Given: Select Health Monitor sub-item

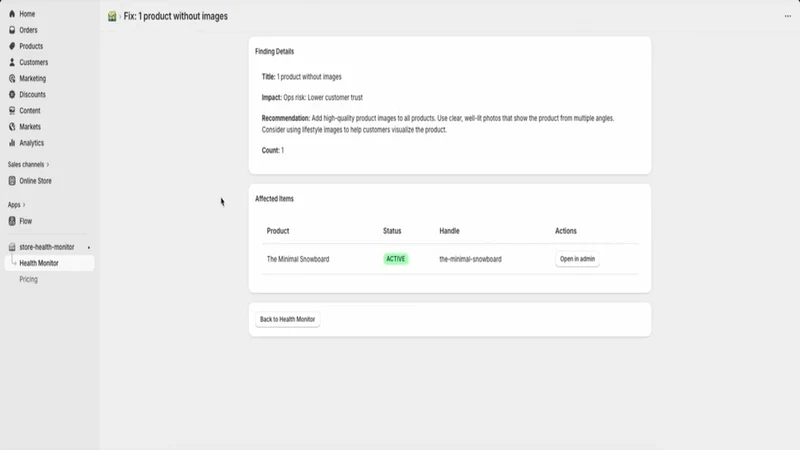Looking at the screenshot, I should click(x=49, y=263).
